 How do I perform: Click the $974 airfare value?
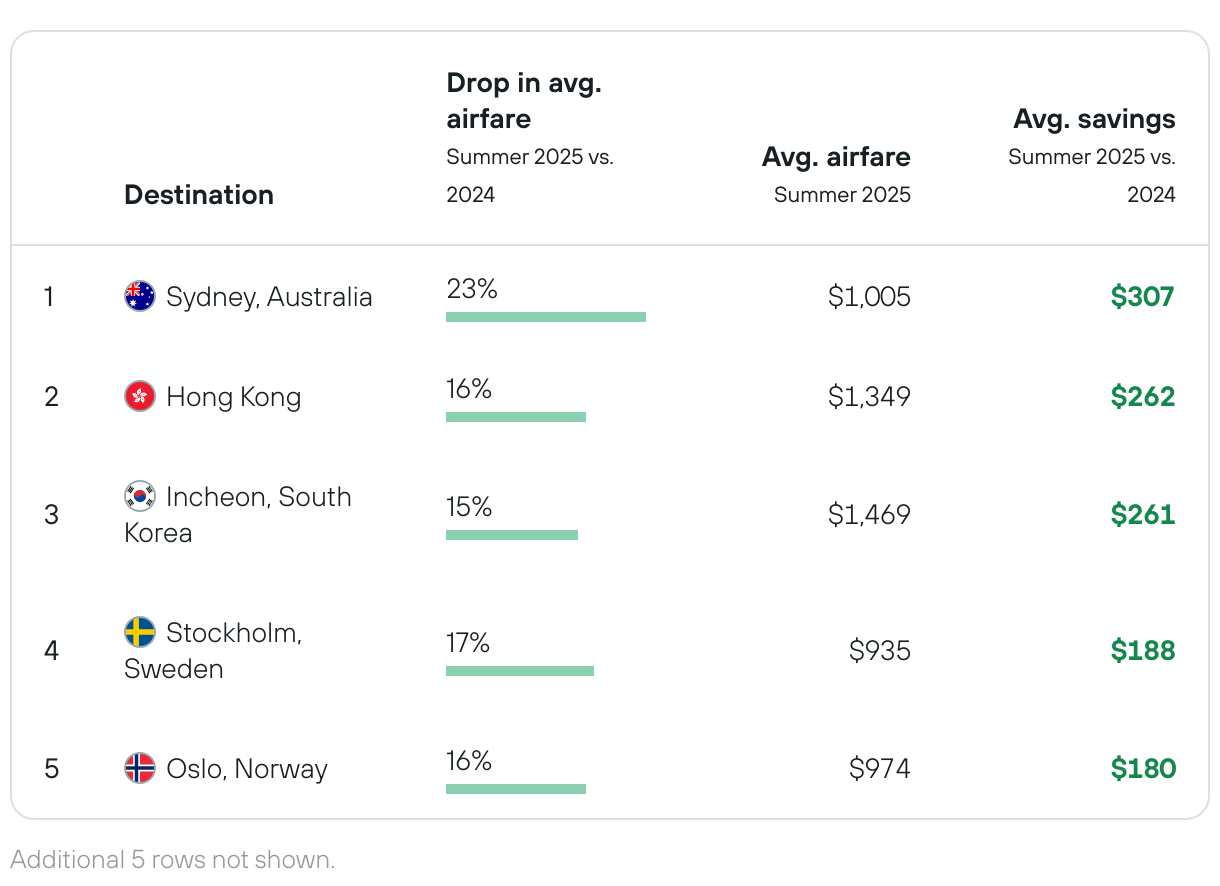click(880, 769)
